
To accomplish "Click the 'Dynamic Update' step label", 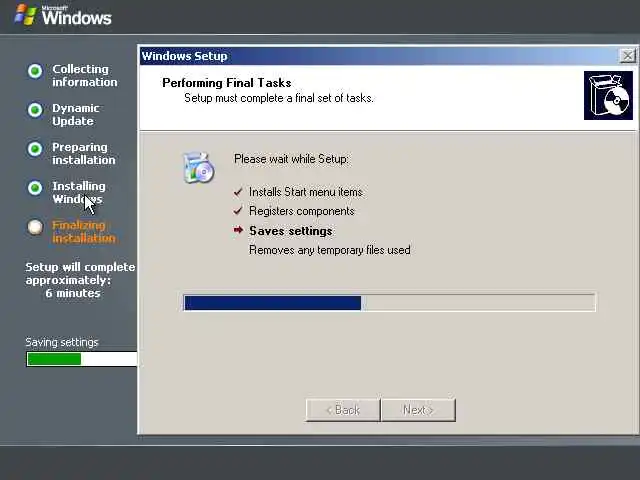I will [x=76, y=114].
